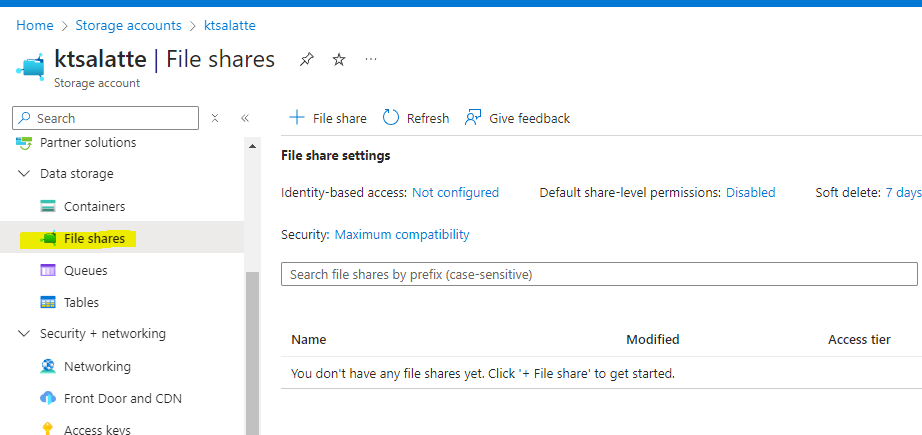The height and width of the screenshot is (435, 922).
Task: Focus the sidebar Search field
Action: coord(105,118)
